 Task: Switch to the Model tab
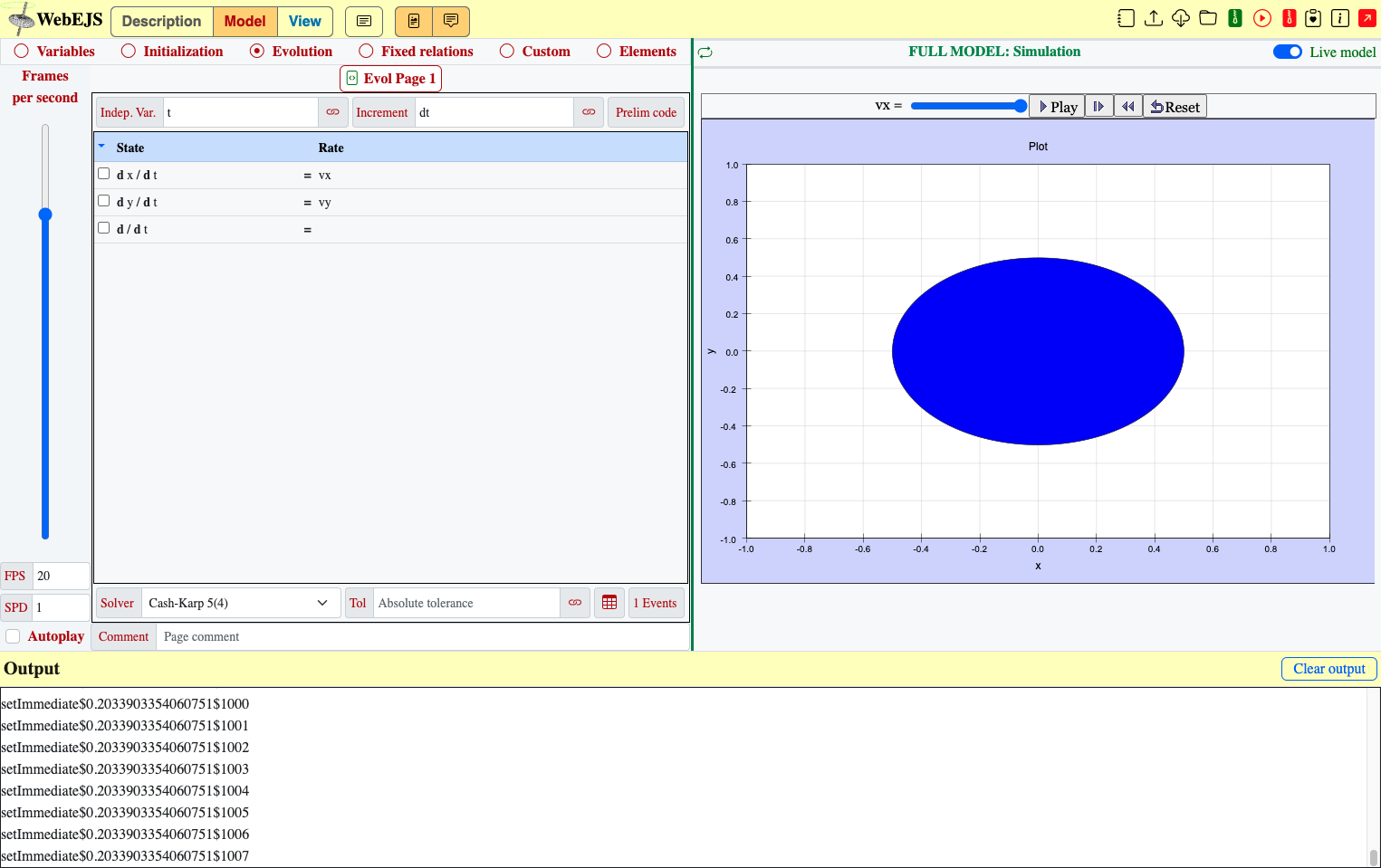click(x=245, y=21)
